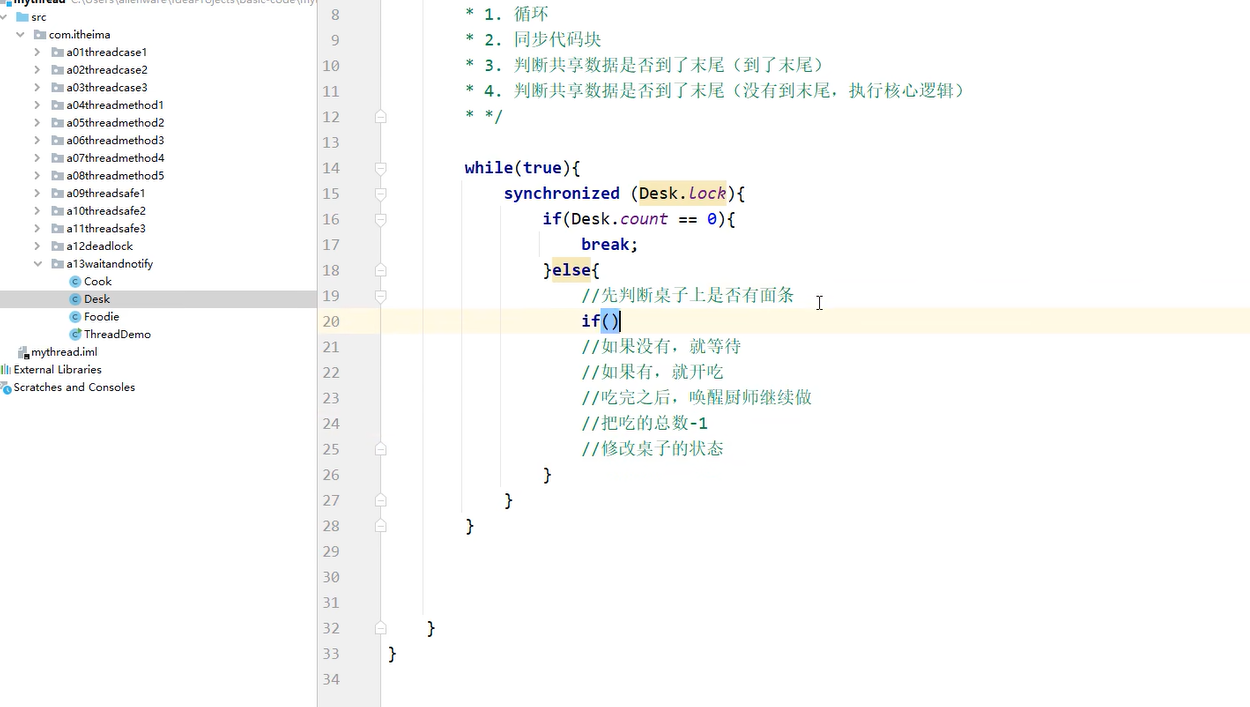1250x707 pixels.
Task: Expand the a12deadlock package
Action: [37, 246]
